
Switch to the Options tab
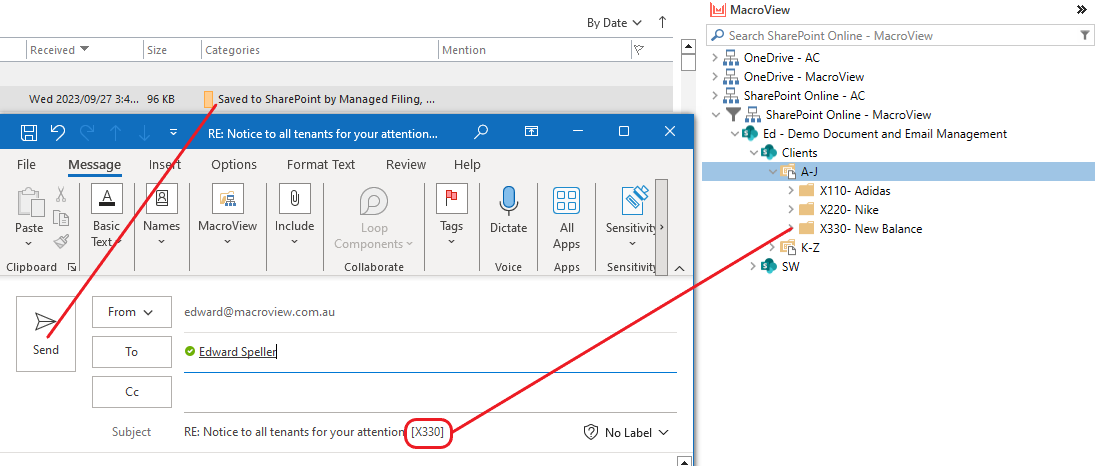[x=234, y=164]
